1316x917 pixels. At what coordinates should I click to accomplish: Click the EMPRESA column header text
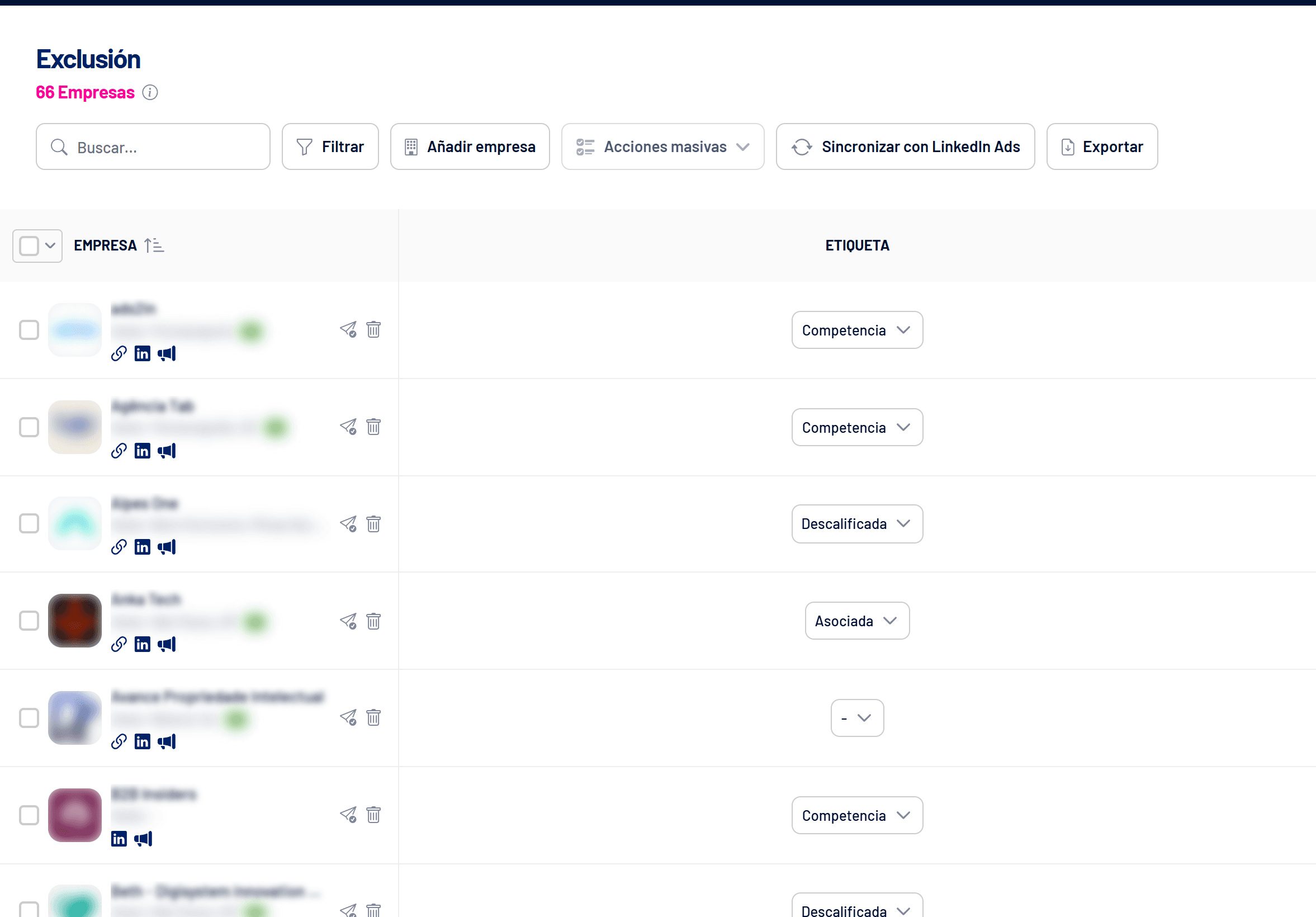tap(106, 246)
